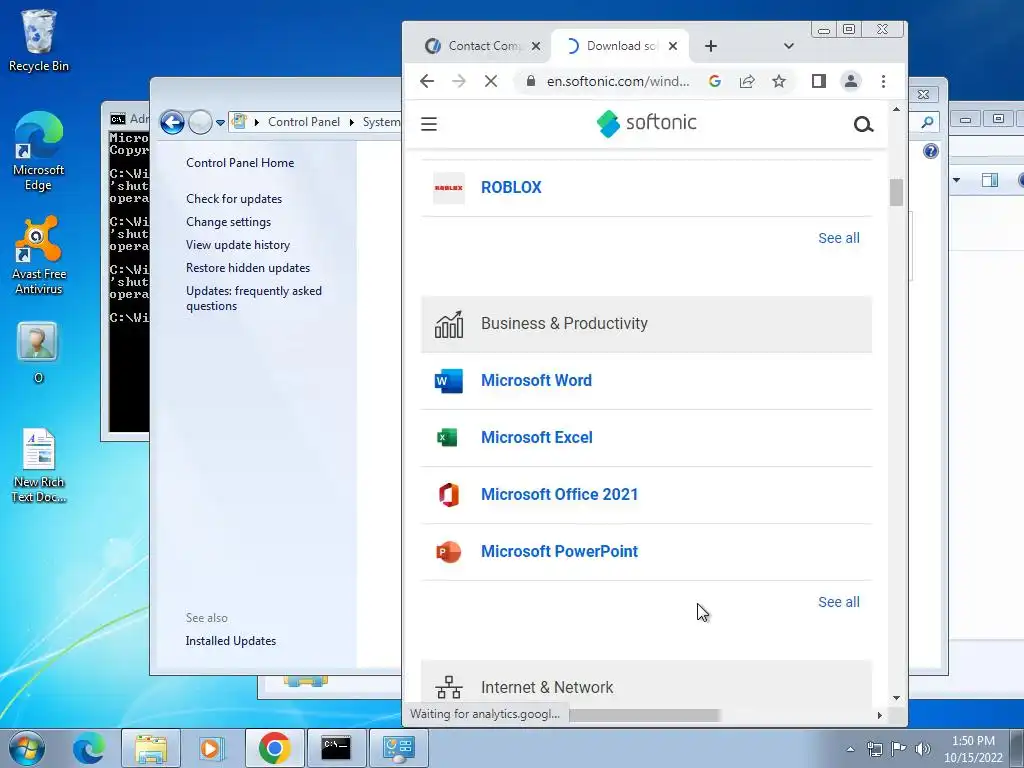Click the ROBLOX app icon
1024x768 pixels.
pos(449,187)
